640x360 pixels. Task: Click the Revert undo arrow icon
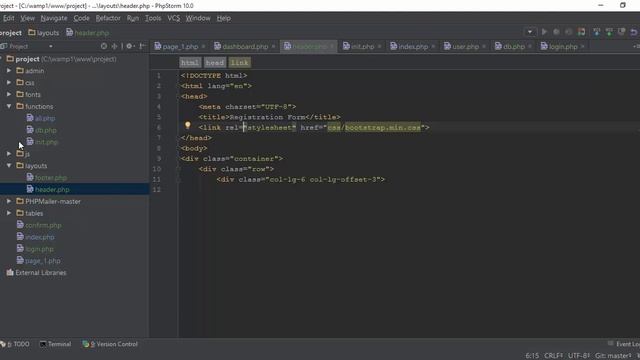pyautogui.click(x=634, y=32)
